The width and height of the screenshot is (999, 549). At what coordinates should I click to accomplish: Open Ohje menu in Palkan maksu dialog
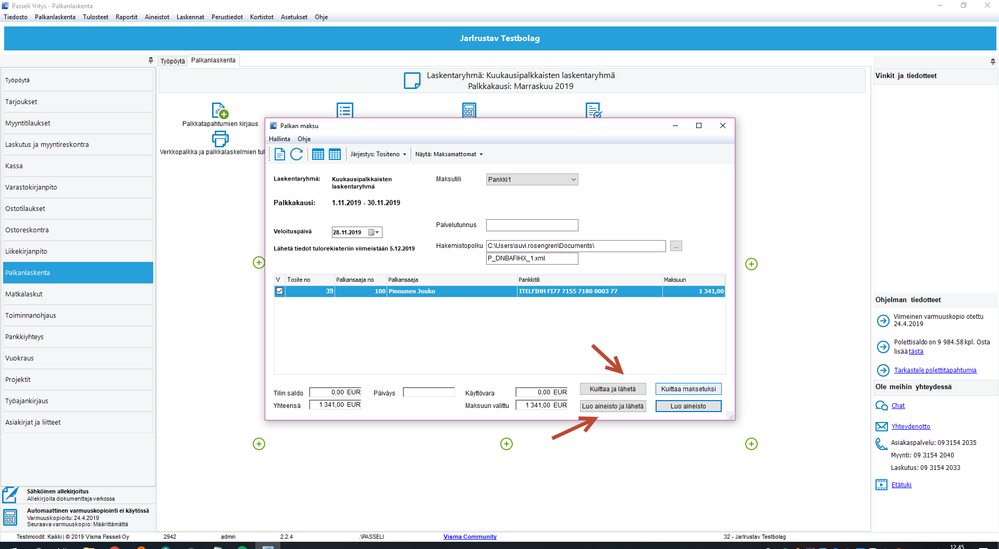[304, 139]
